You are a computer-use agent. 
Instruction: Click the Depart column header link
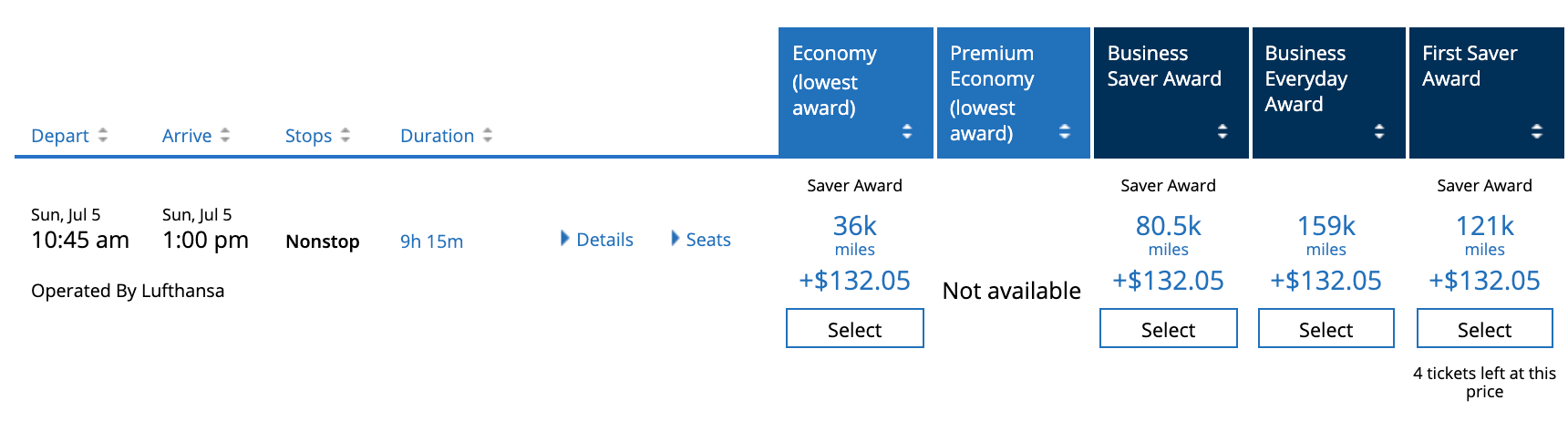(60, 136)
